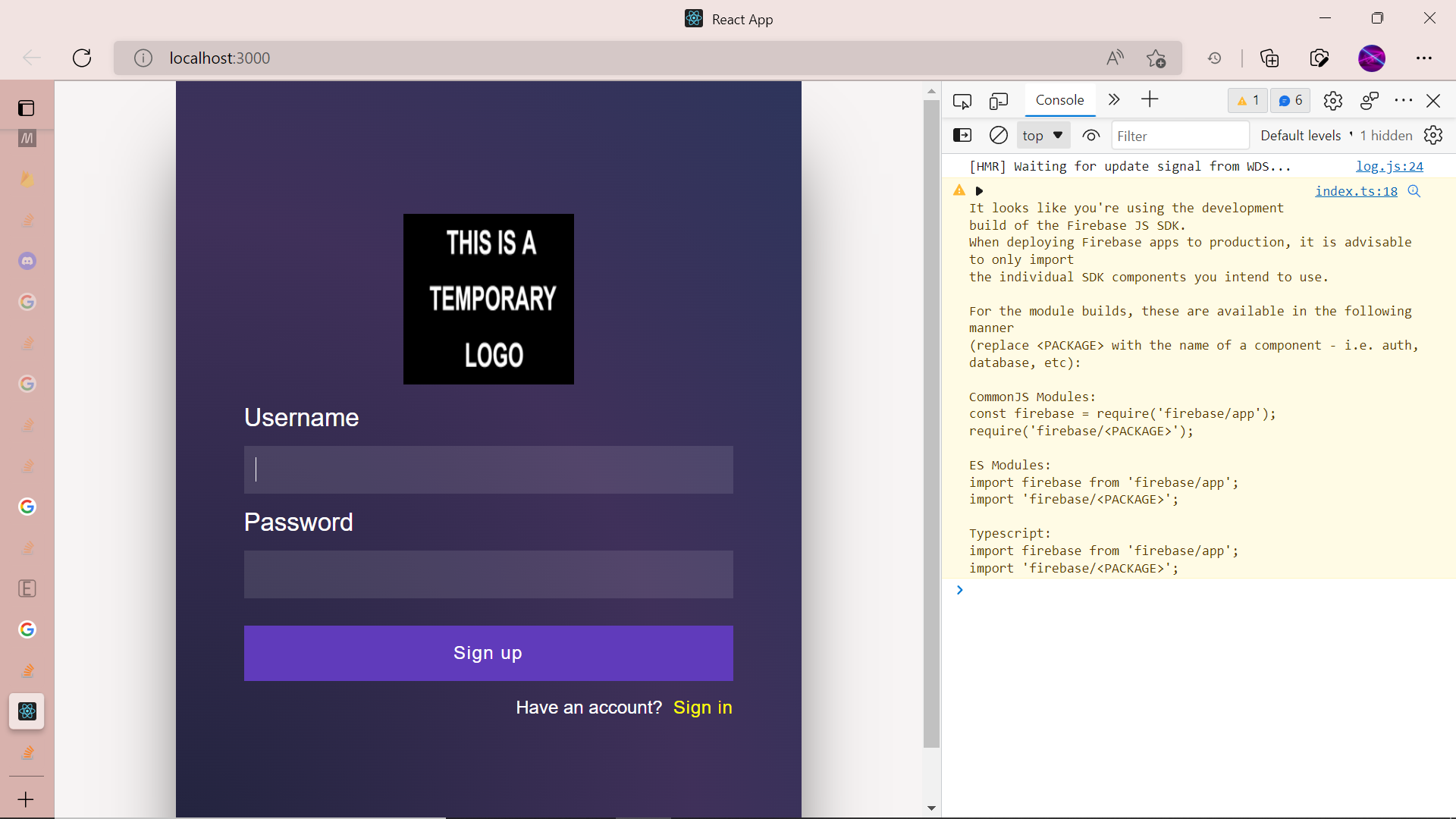
Task: Clear the console output
Action: [998, 135]
